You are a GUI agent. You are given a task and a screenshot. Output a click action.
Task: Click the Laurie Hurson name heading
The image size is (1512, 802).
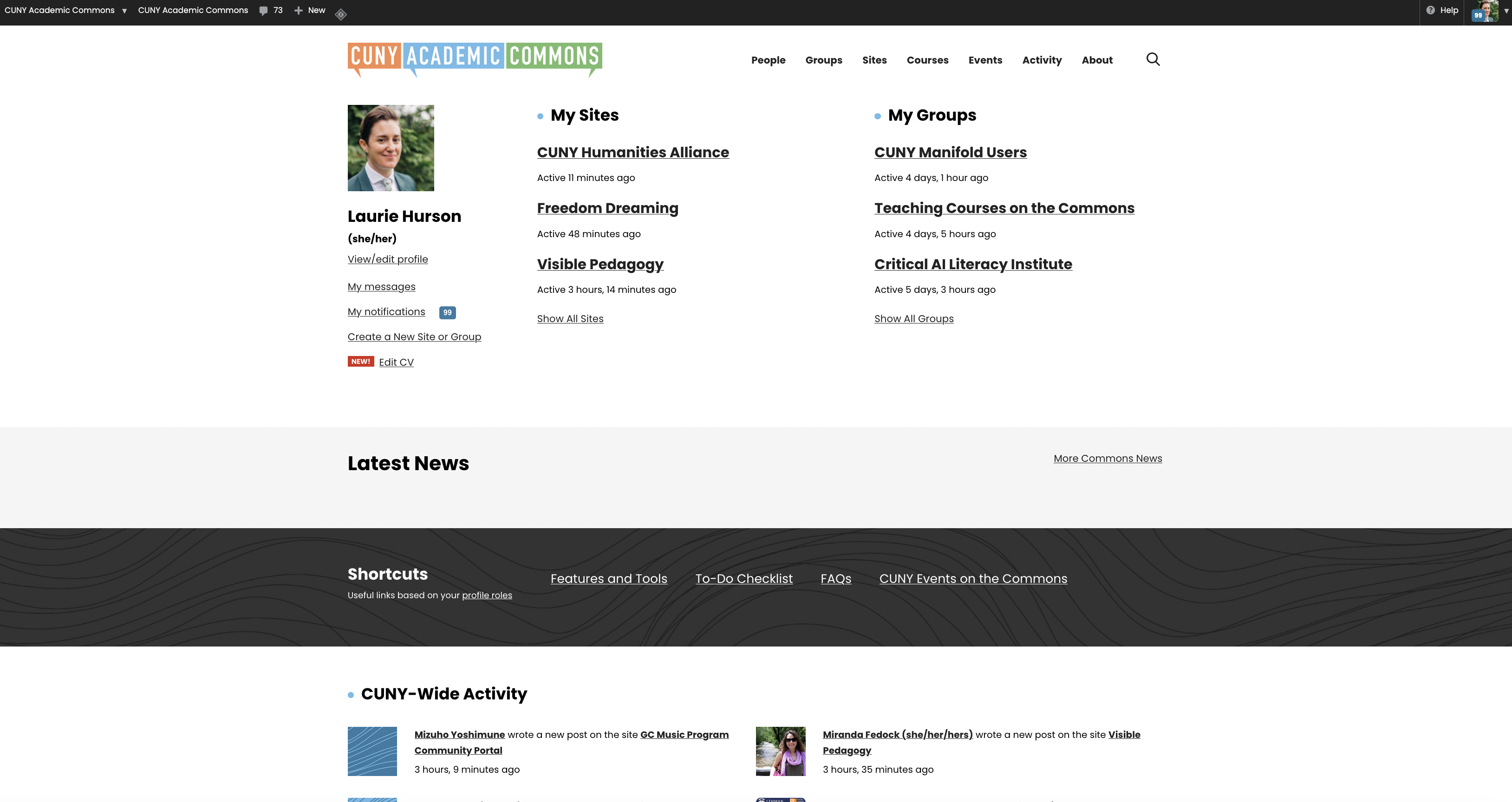pyautogui.click(x=404, y=216)
